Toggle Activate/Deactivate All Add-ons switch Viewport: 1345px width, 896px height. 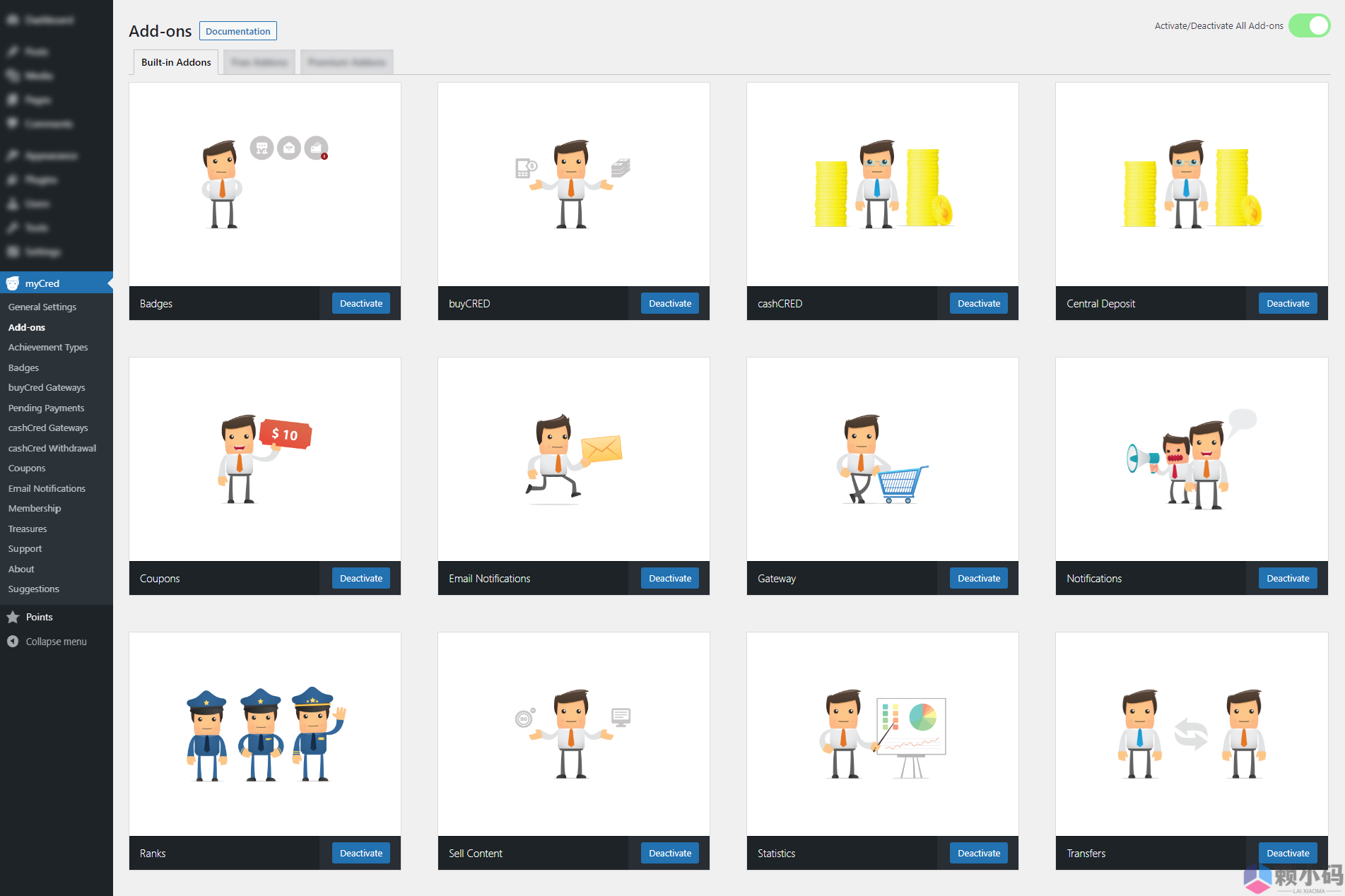tap(1309, 25)
